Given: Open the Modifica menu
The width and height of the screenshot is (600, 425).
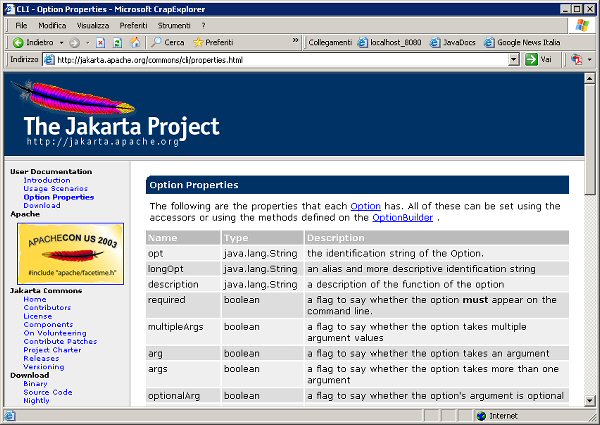Looking at the screenshot, I should click(52, 26).
